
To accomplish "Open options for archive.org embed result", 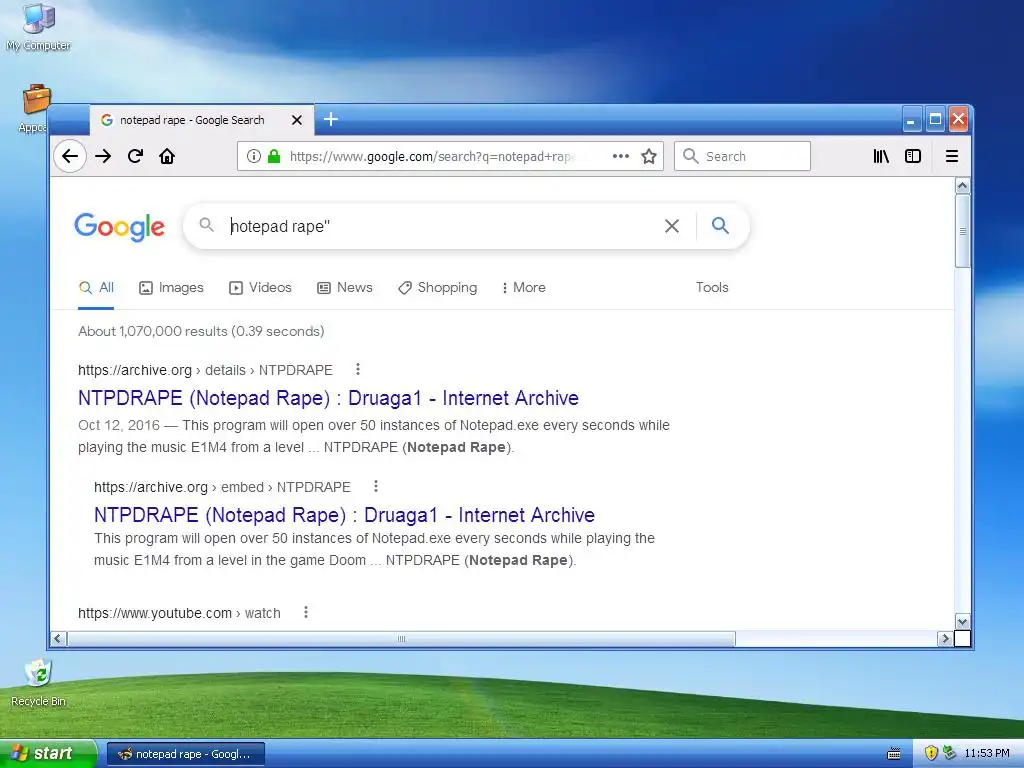I will 376,487.
